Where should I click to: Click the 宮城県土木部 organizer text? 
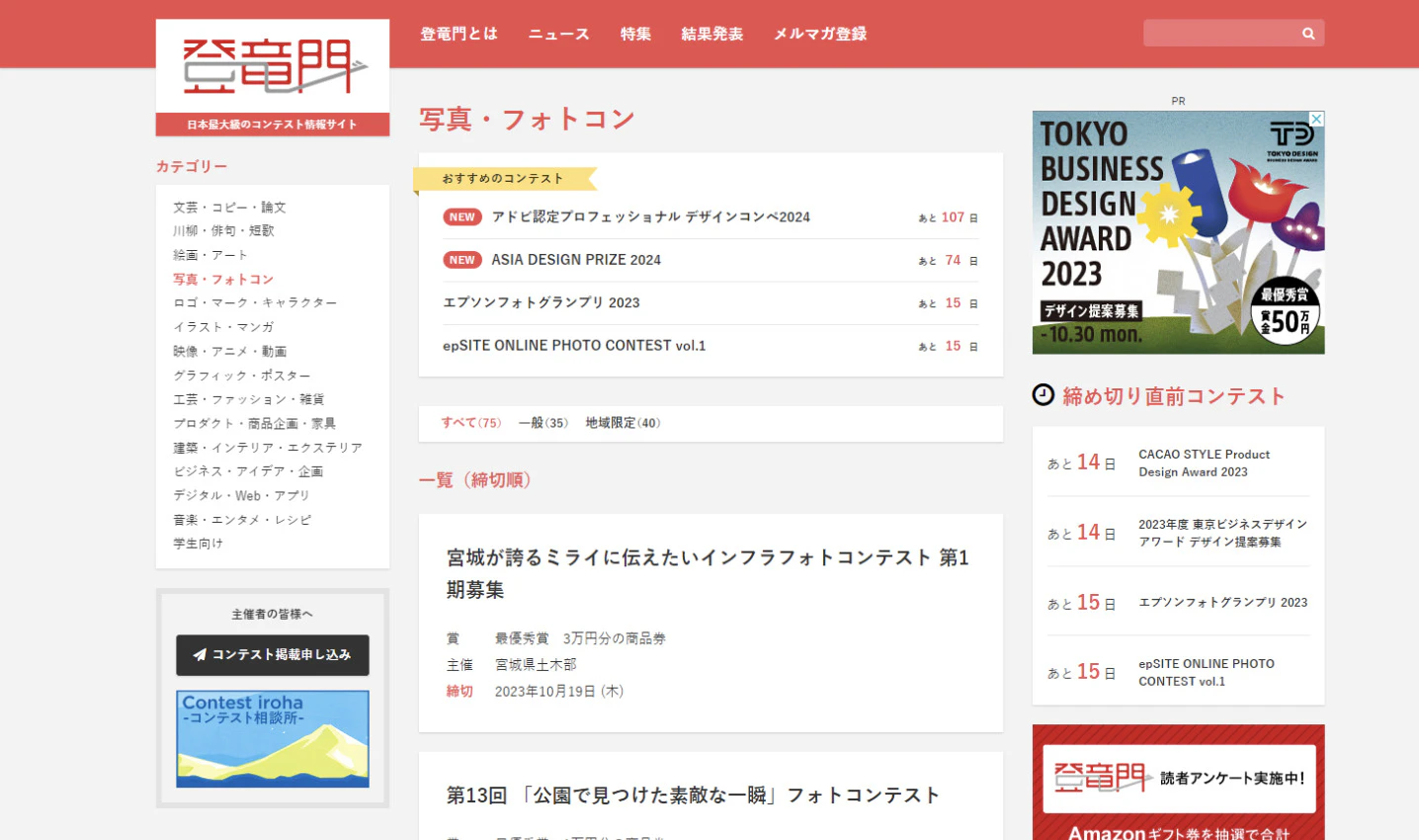536,665
